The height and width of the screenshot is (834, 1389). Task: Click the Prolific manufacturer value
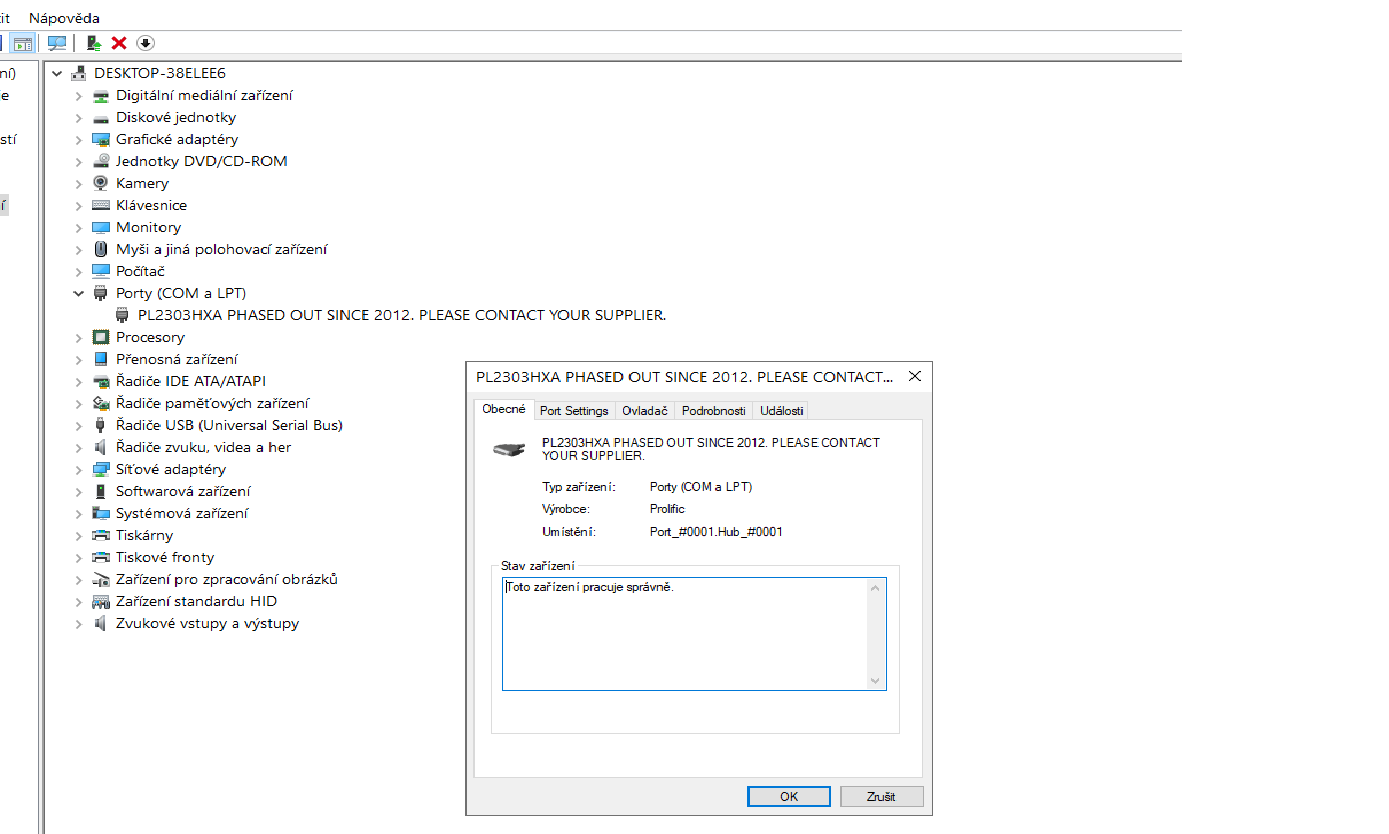coord(667,509)
